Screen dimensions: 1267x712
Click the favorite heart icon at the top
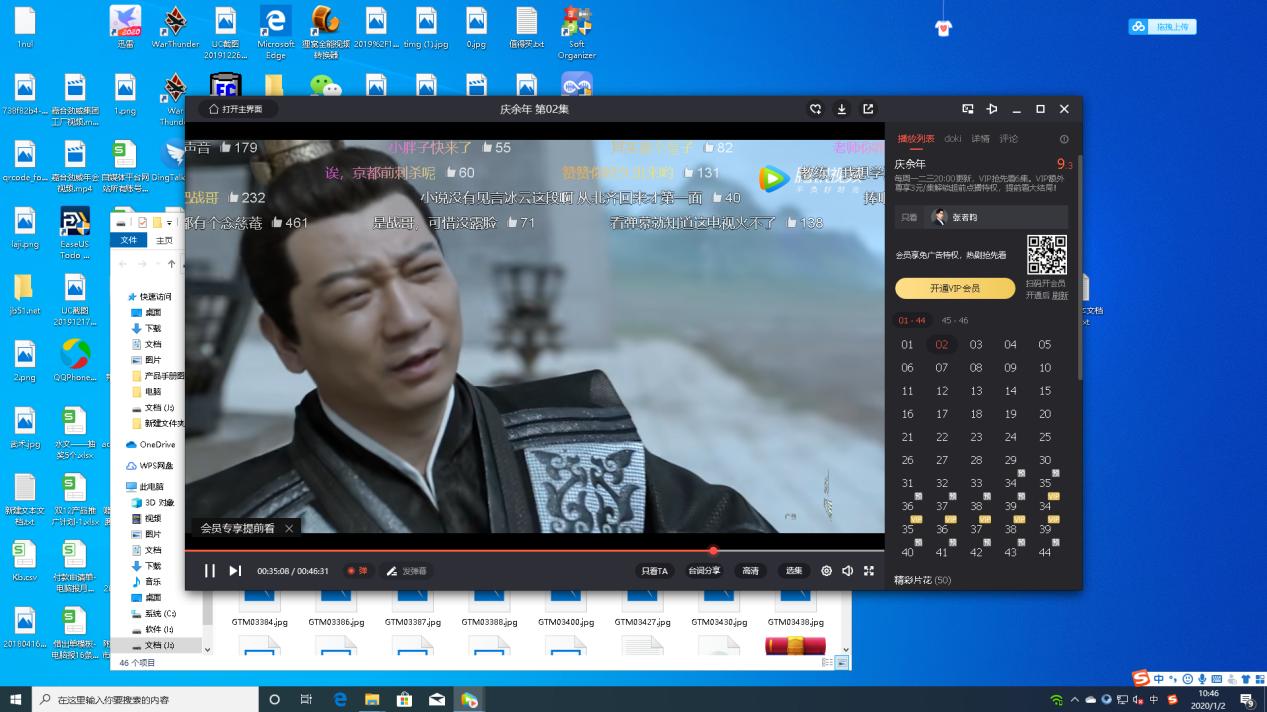tap(815, 109)
